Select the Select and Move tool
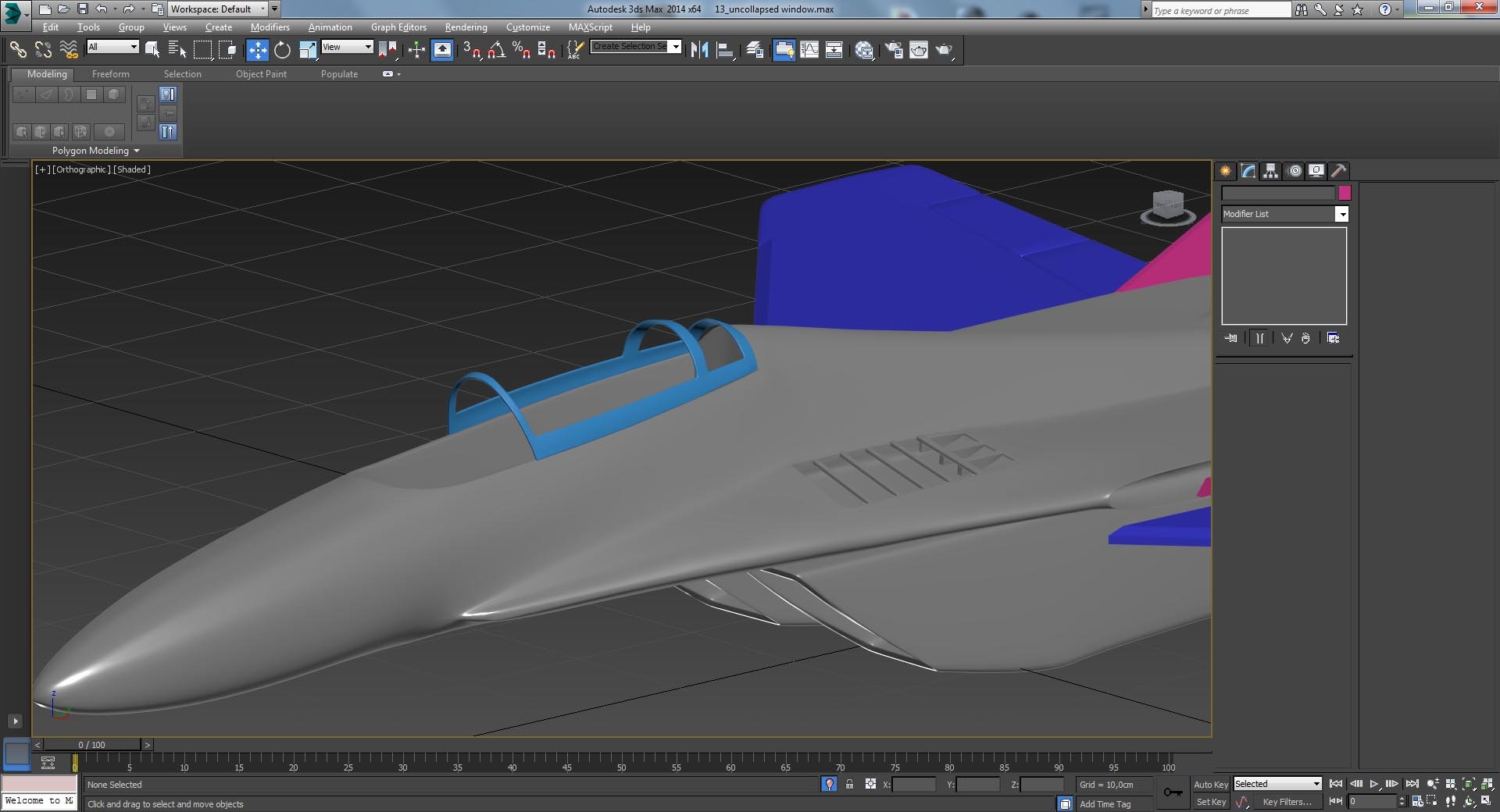This screenshot has width=1500, height=812. pyautogui.click(x=258, y=50)
